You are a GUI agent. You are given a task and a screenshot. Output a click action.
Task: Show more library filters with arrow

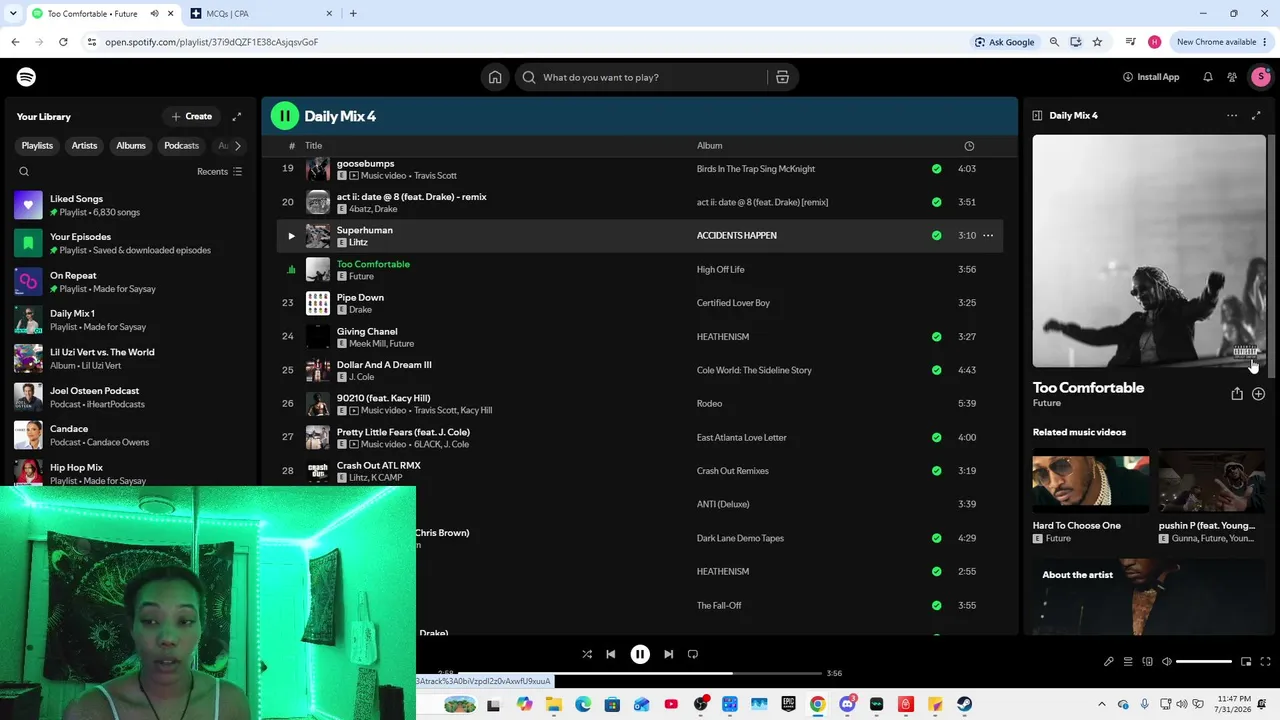(x=237, y=146)
